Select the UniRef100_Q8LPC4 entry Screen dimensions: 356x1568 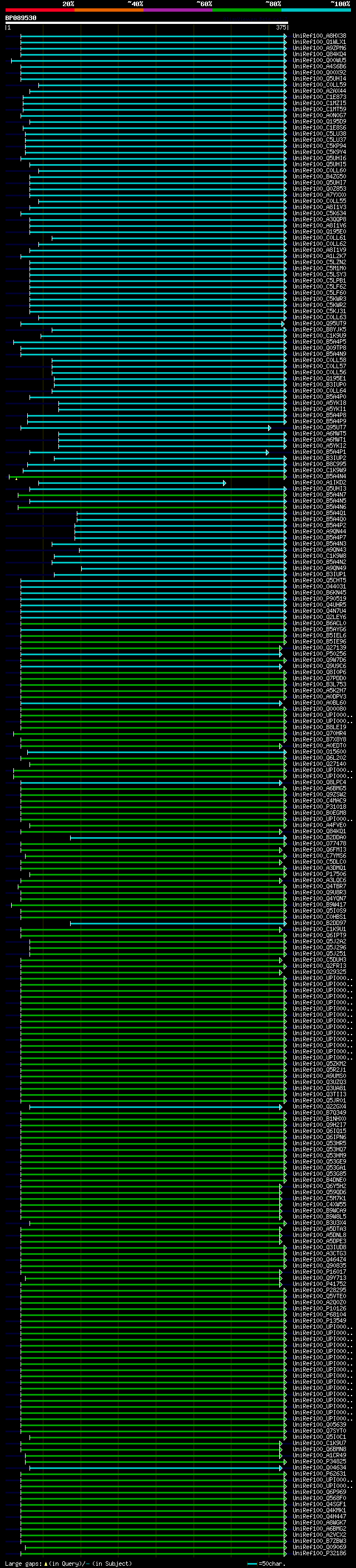coord(319,782)
